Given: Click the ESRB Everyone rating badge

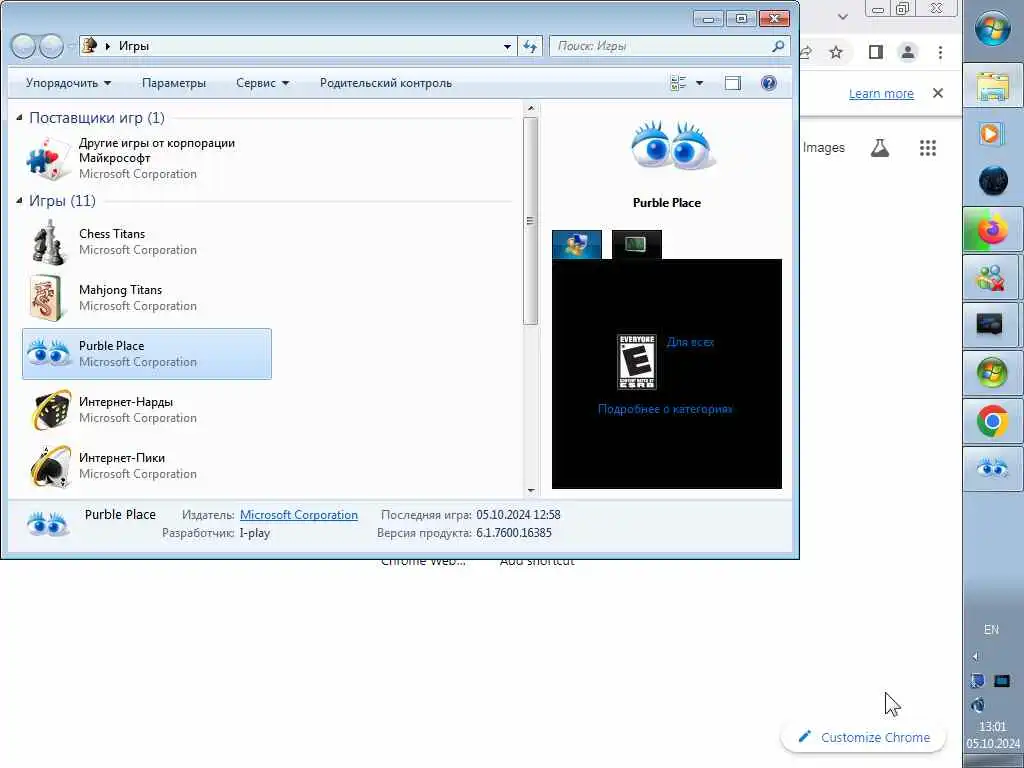Looking at the screenshot, I should [x=637, y=362].
